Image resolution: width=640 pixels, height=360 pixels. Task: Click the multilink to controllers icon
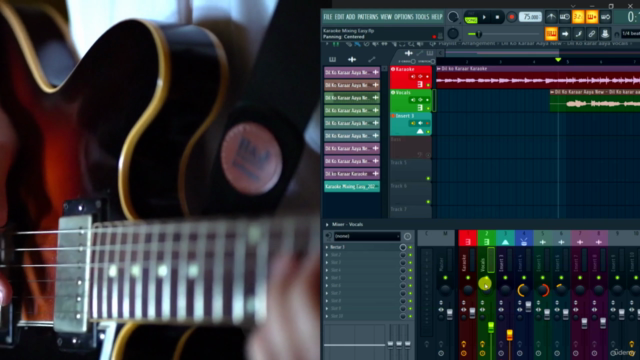point(592,34)
